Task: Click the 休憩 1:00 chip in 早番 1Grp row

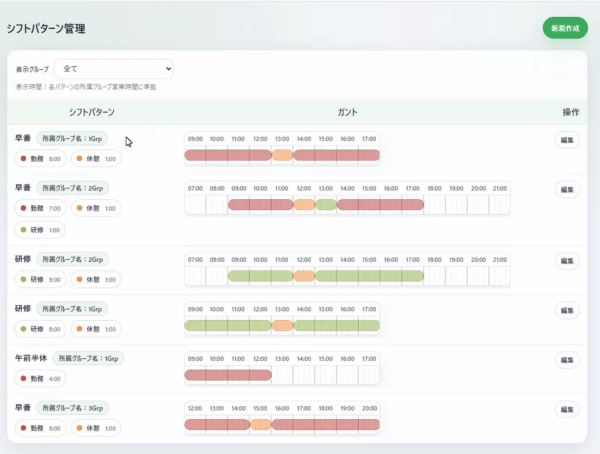Action: 96,159
